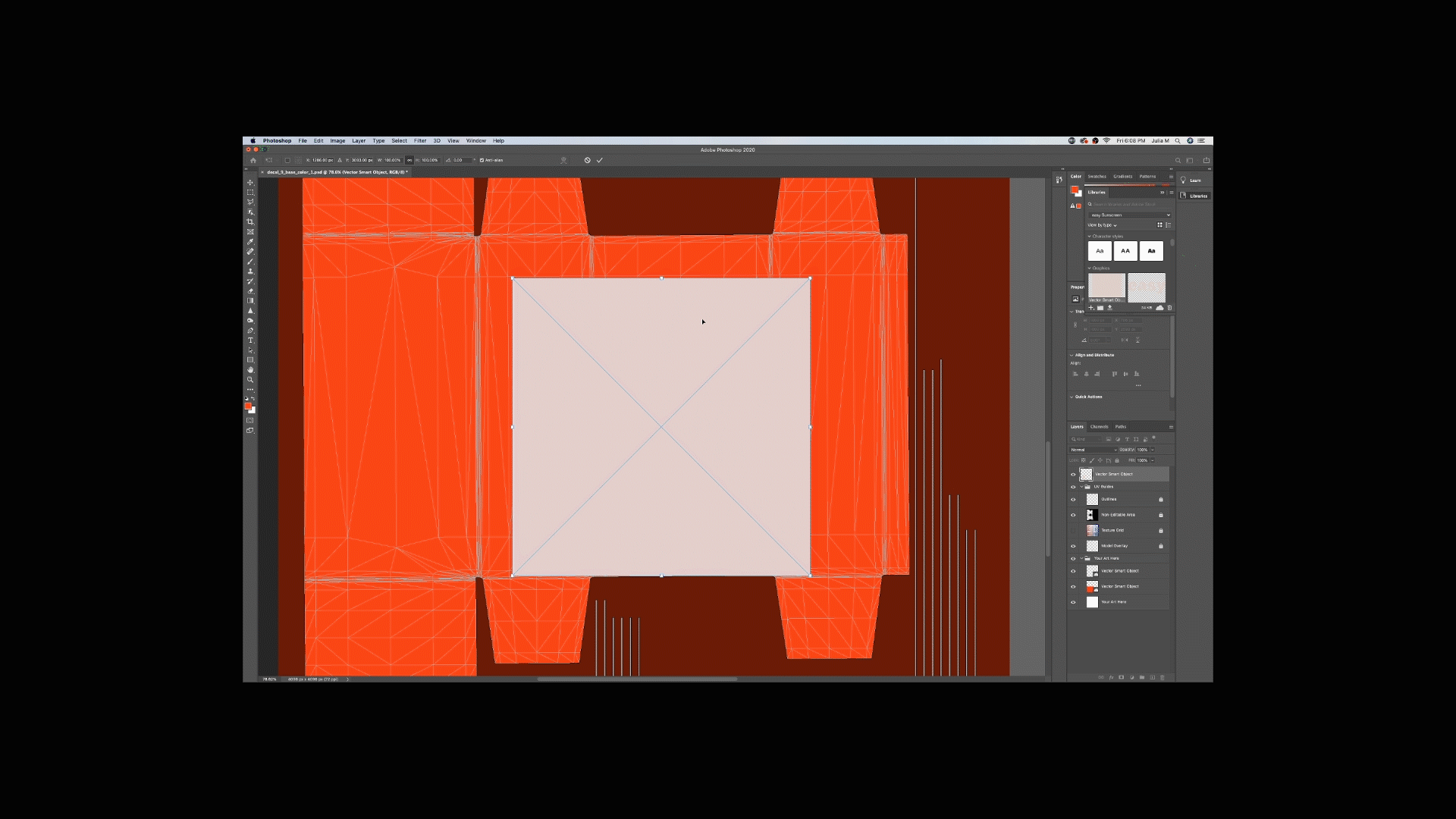
Task: Hide the top Vector Smart Object layer
Action: point(1073,475)
